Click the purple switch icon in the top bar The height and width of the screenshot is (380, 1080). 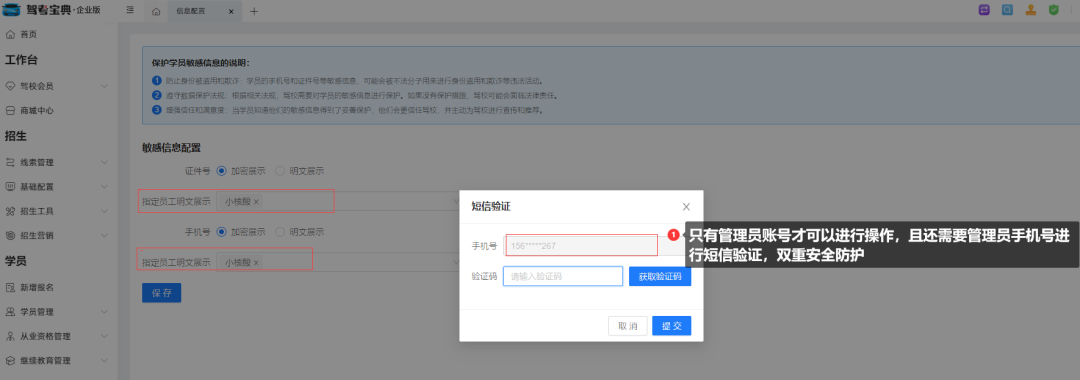pyautogui.click(x=985, y=10)
